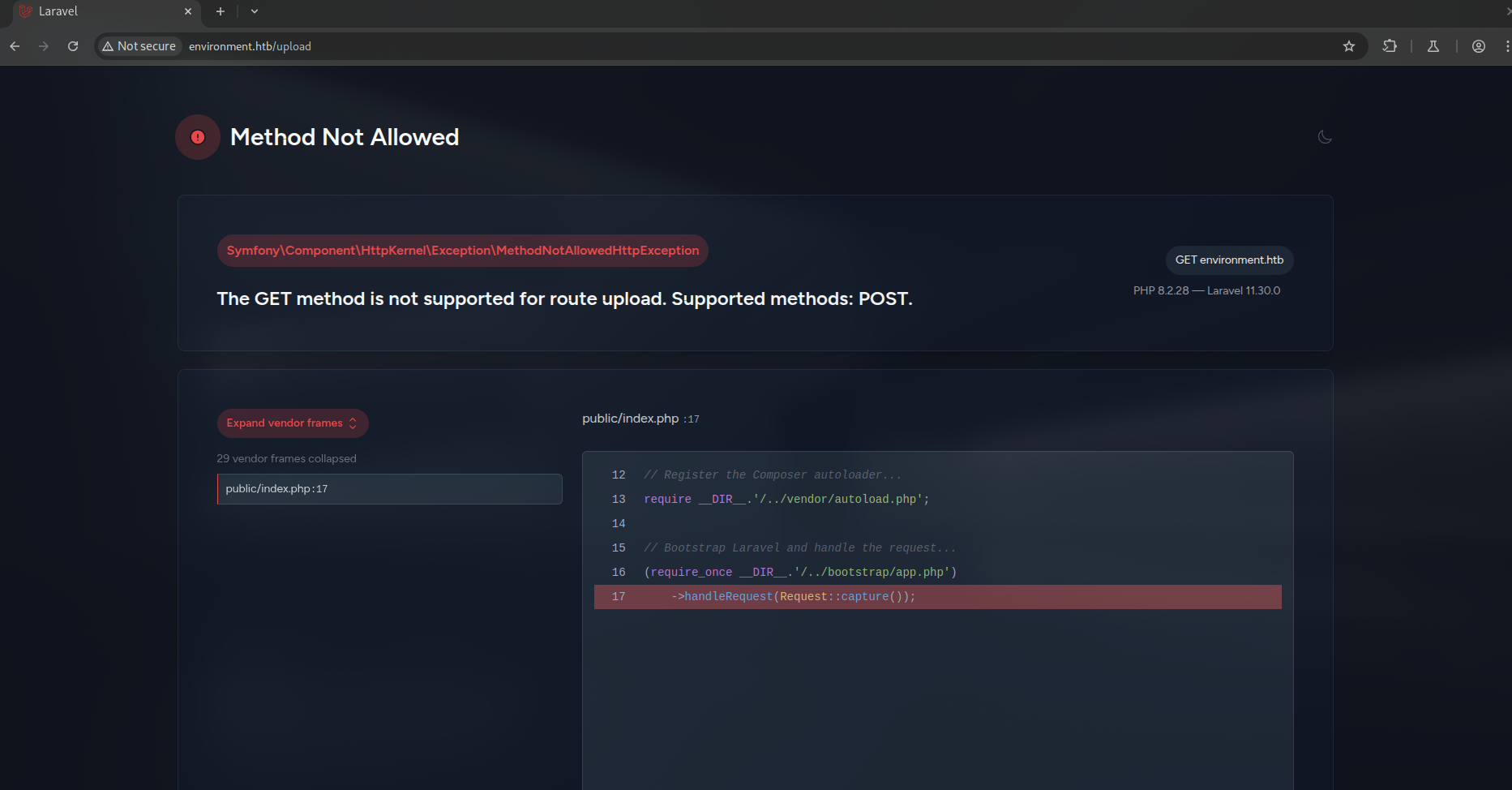Click highlighted code line 17 handleRequest
Viewport: 1512px width, 790px height.
pos(937,597)
